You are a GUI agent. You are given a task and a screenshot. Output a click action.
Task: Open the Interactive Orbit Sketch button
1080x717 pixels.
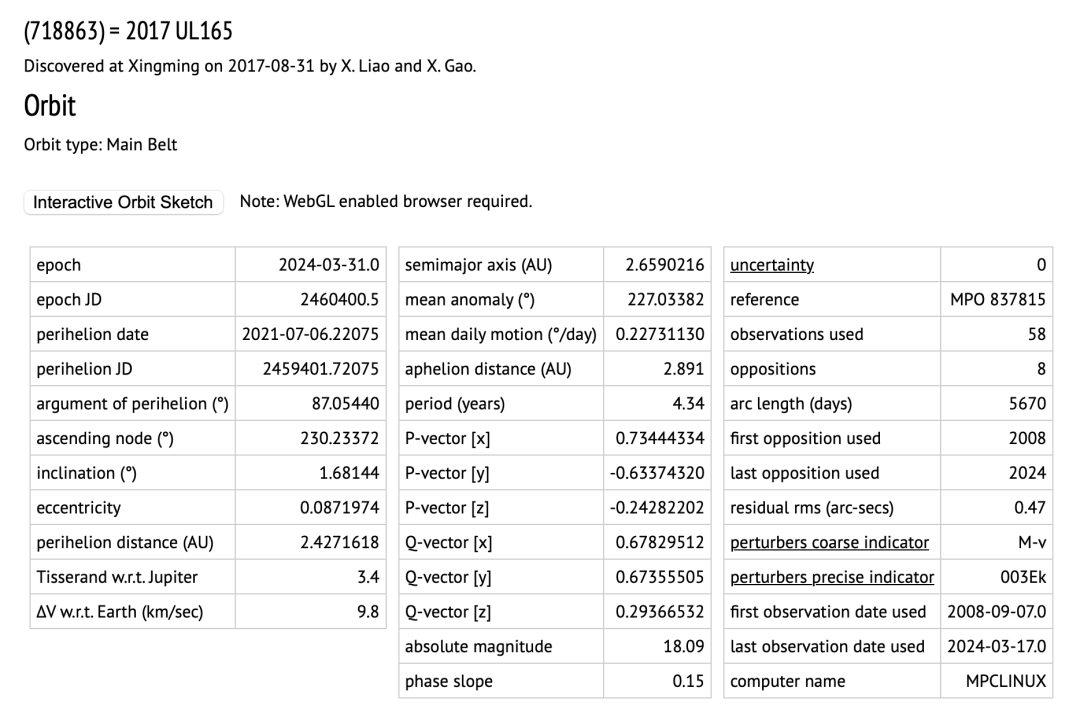pyautogui.click(x=123, y=202)
